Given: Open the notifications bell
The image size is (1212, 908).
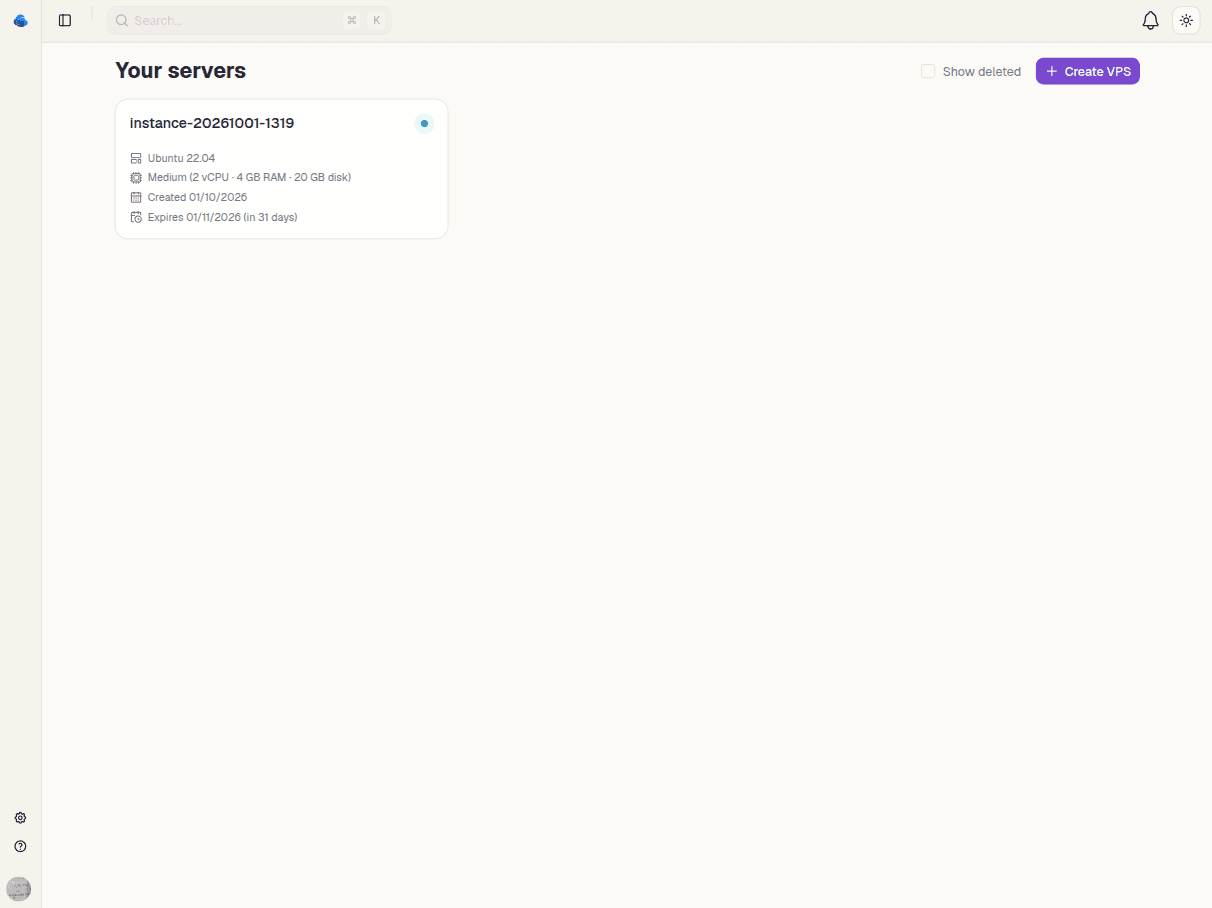Looking at the screenshot, I should (1150, 20).
